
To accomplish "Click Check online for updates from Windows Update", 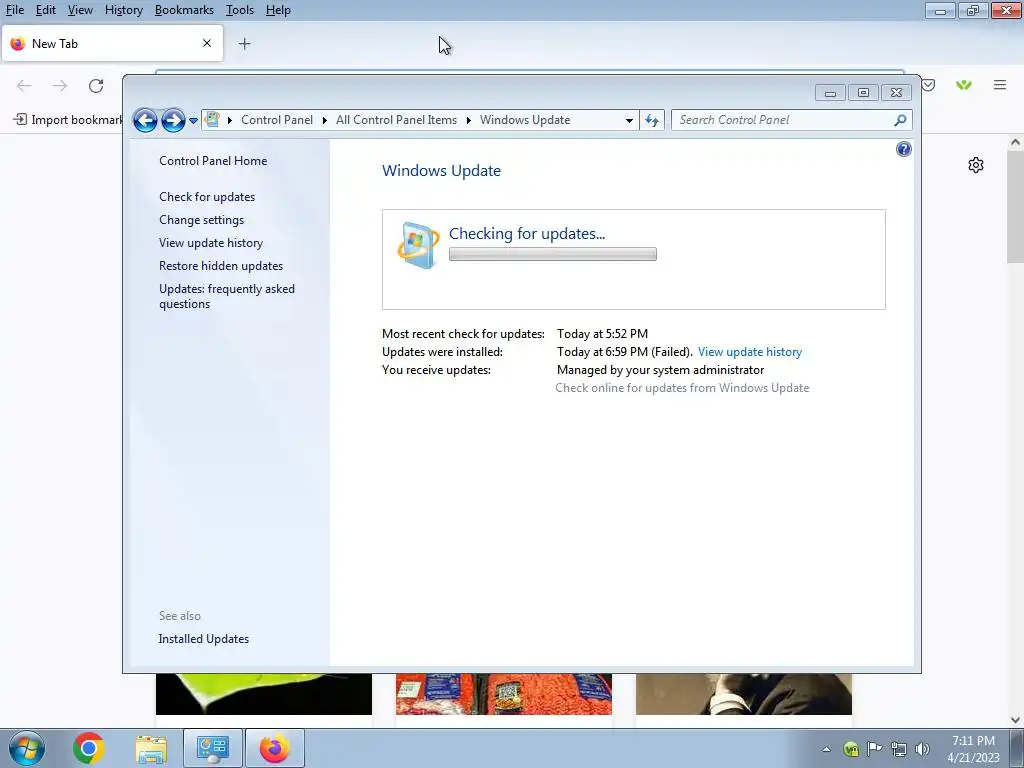I will 682,388.
